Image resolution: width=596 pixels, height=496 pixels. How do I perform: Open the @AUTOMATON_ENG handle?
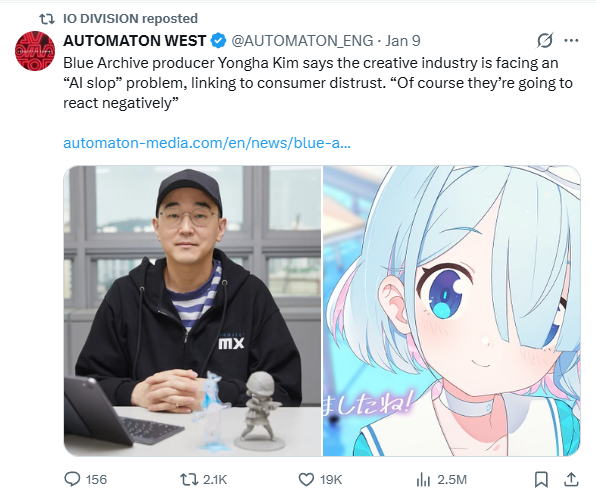coord(302,41)
